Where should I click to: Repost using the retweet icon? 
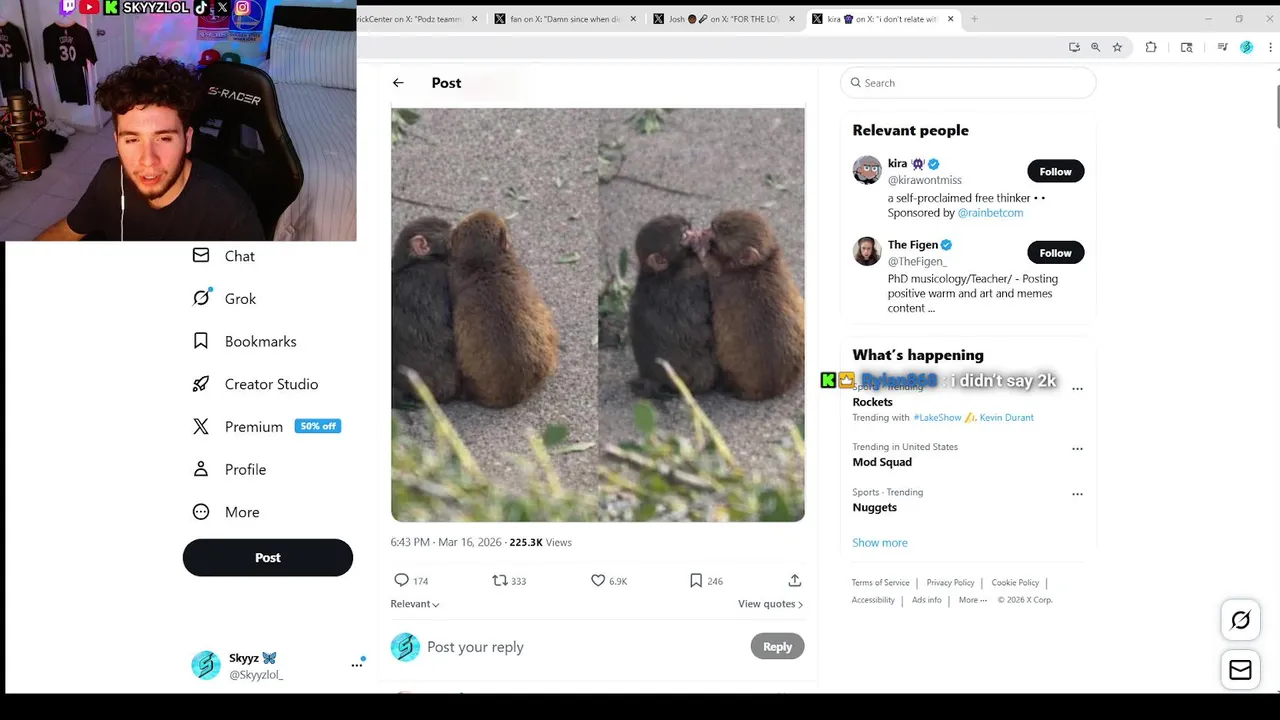click(500, 580)
